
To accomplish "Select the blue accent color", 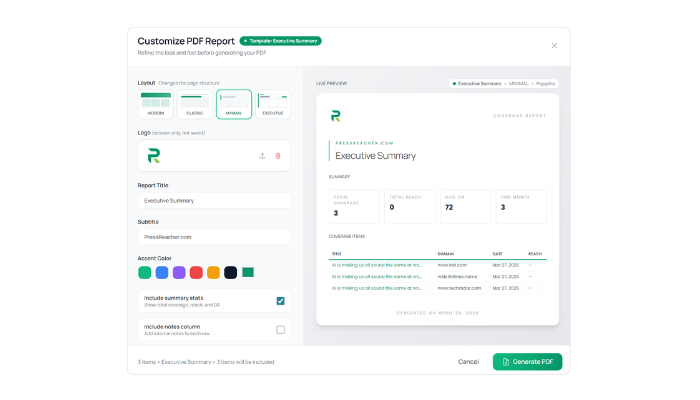I will 162,272.
